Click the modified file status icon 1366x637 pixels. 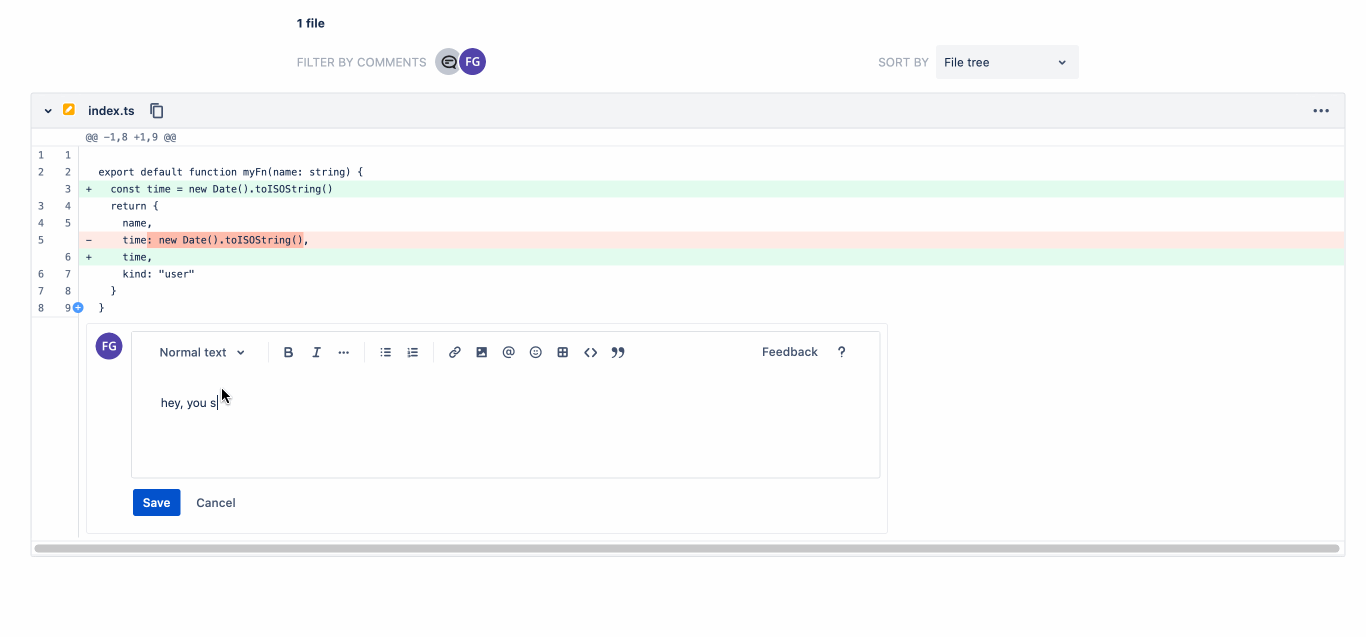click(x=69, y=110)
